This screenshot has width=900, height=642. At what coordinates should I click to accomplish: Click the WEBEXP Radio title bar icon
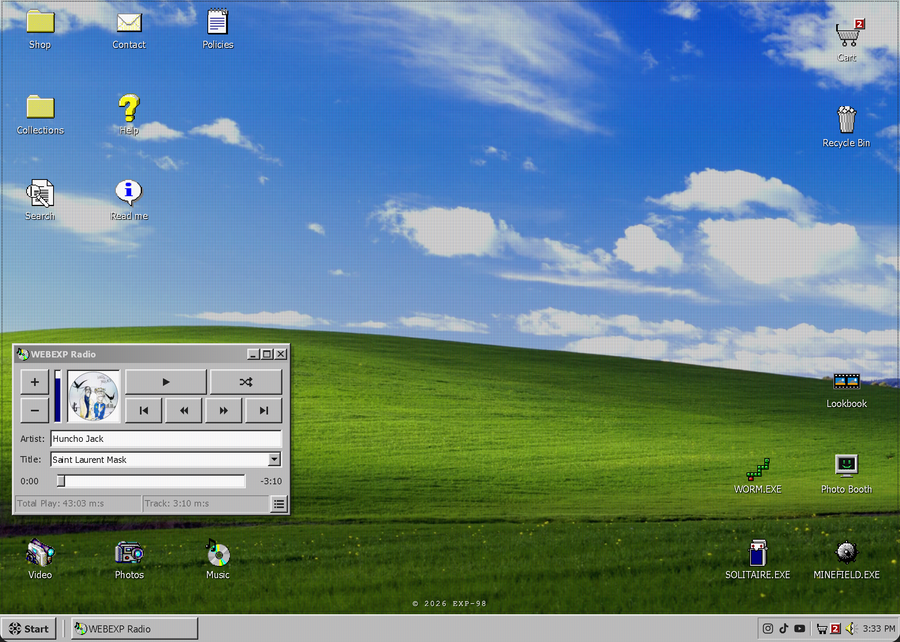pos(22,354)
